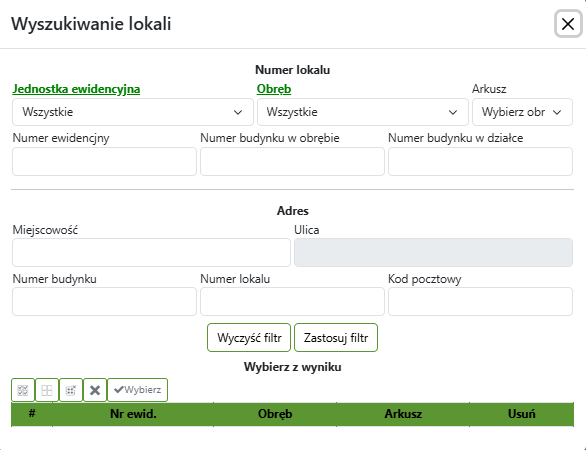Click the dotted grid with x icon
Viewport: 586px width, 450px height.
71,390
